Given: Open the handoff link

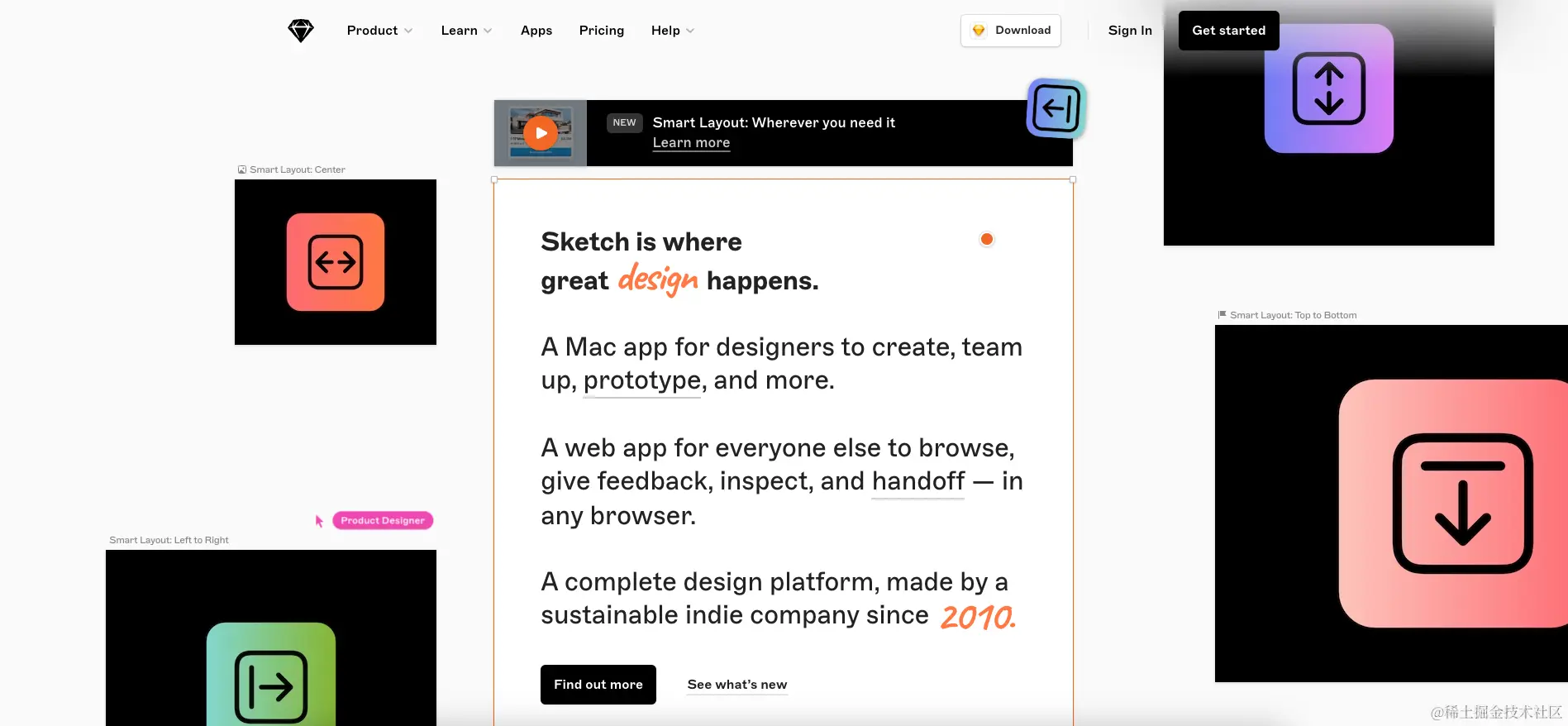Looking at the screenshot, I should [918, 481].
